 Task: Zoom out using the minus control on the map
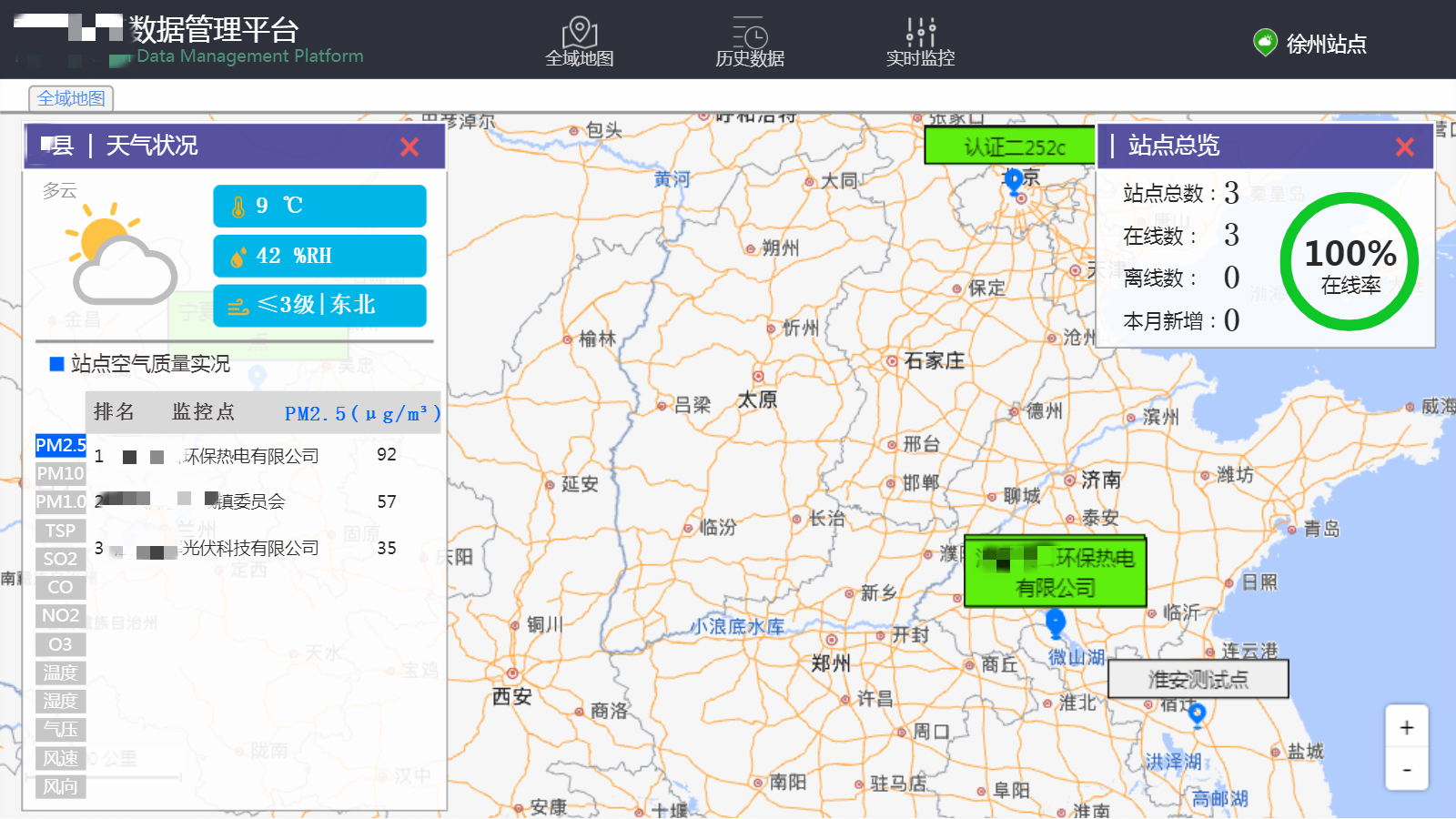click(x=1407, y=768)
